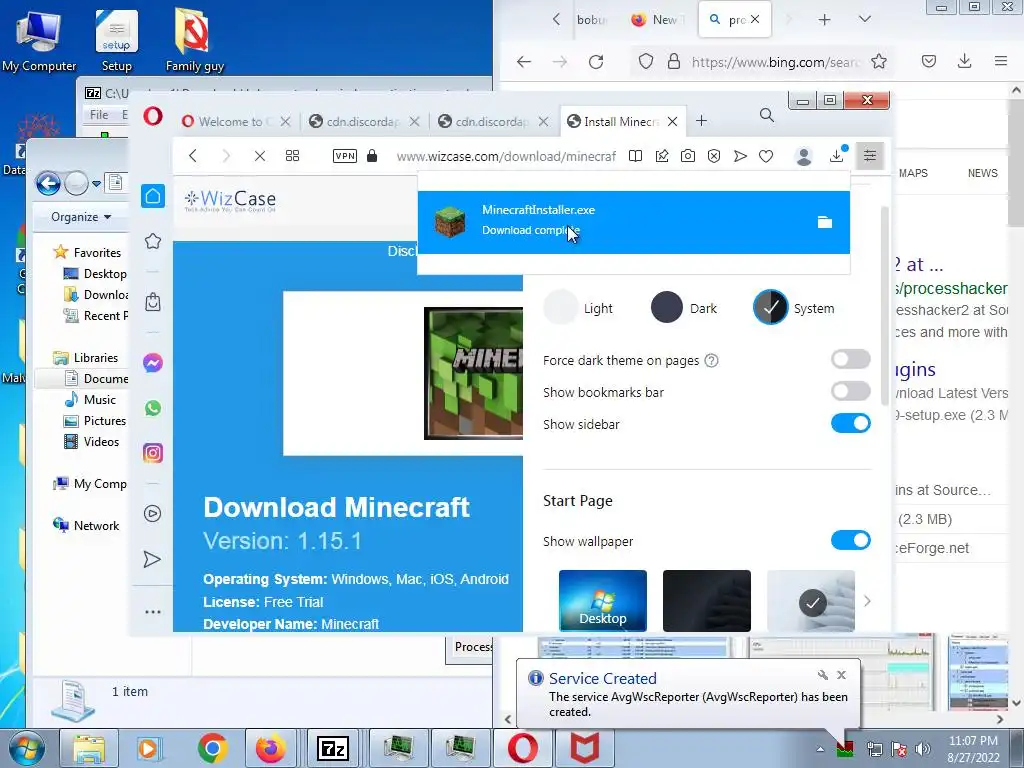Choose checked light wallpaper thumbnail

(811, 600)
